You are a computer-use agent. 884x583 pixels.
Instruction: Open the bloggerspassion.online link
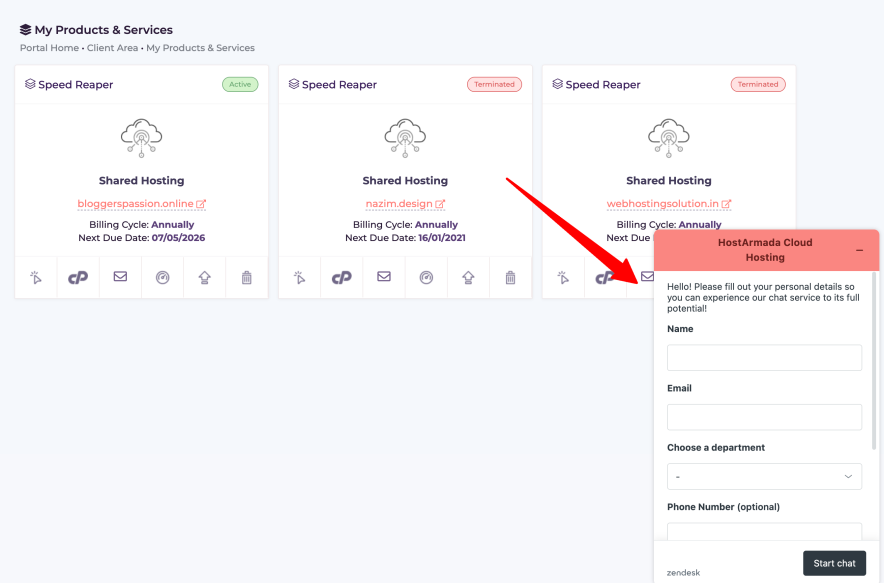[142, 204]
